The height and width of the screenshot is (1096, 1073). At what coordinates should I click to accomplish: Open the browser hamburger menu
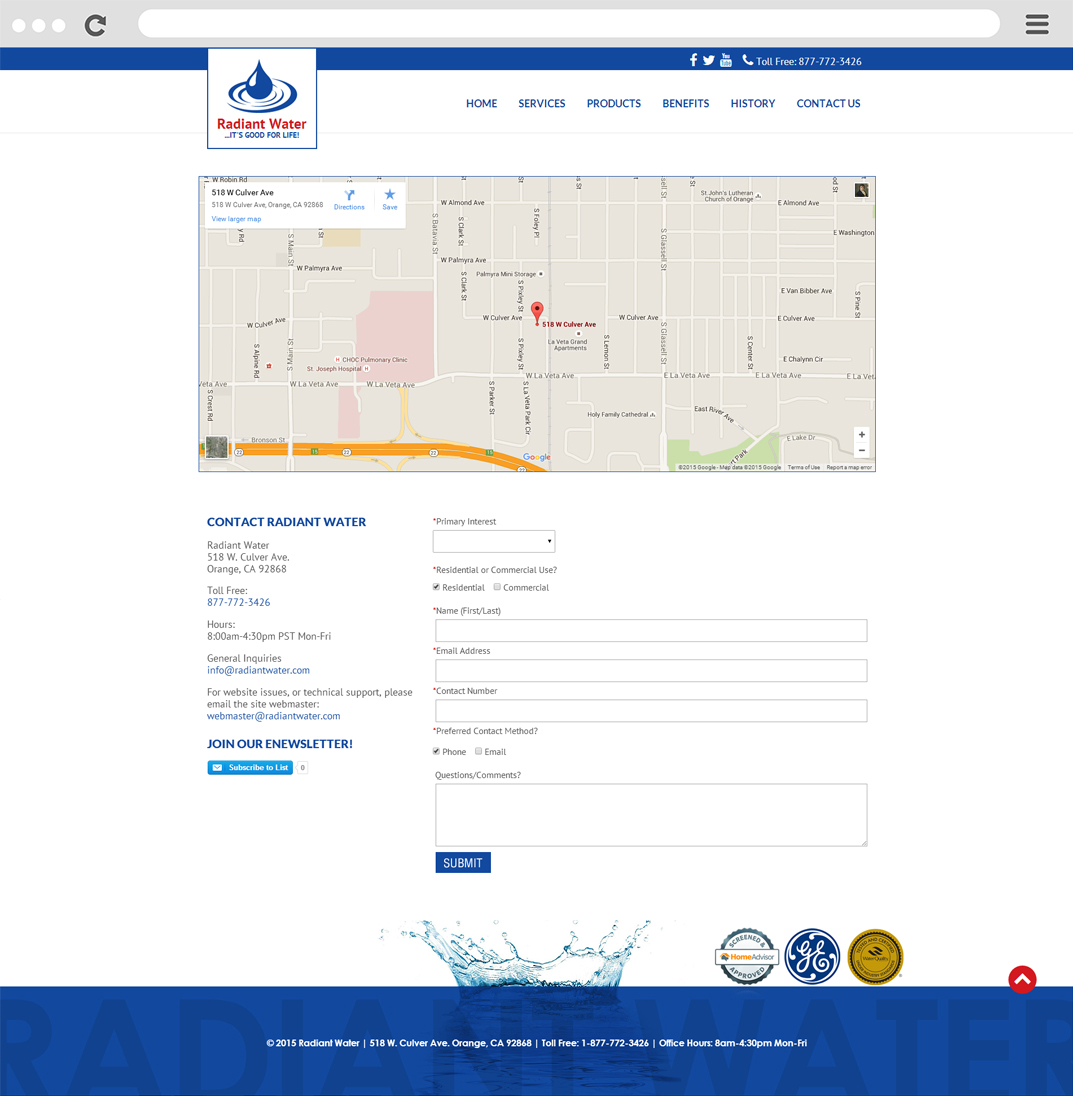(x=1037, y=24)
